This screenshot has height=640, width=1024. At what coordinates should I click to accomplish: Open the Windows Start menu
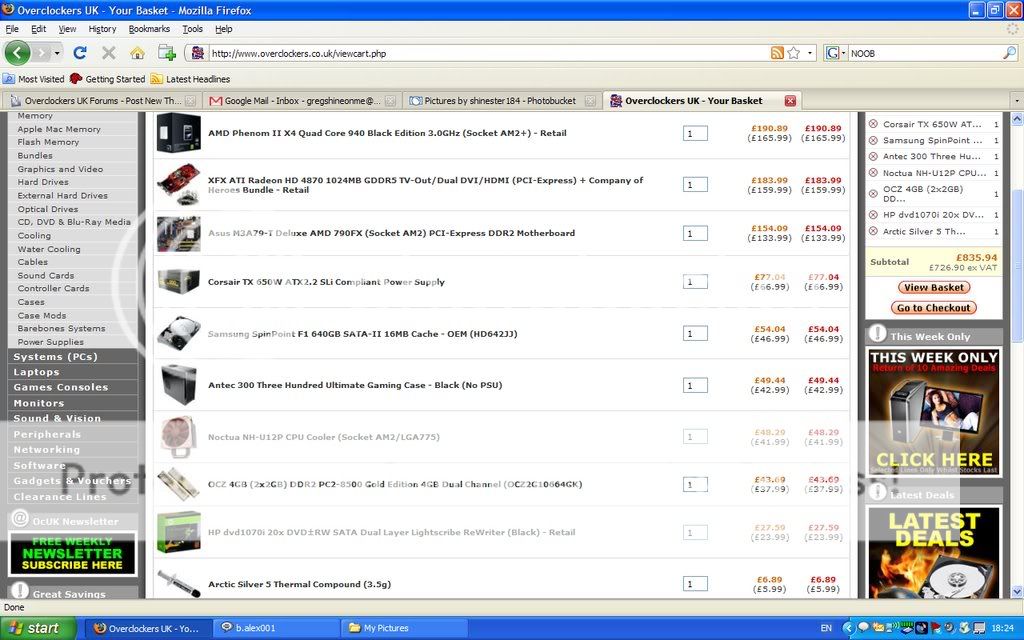coord(34,628)
